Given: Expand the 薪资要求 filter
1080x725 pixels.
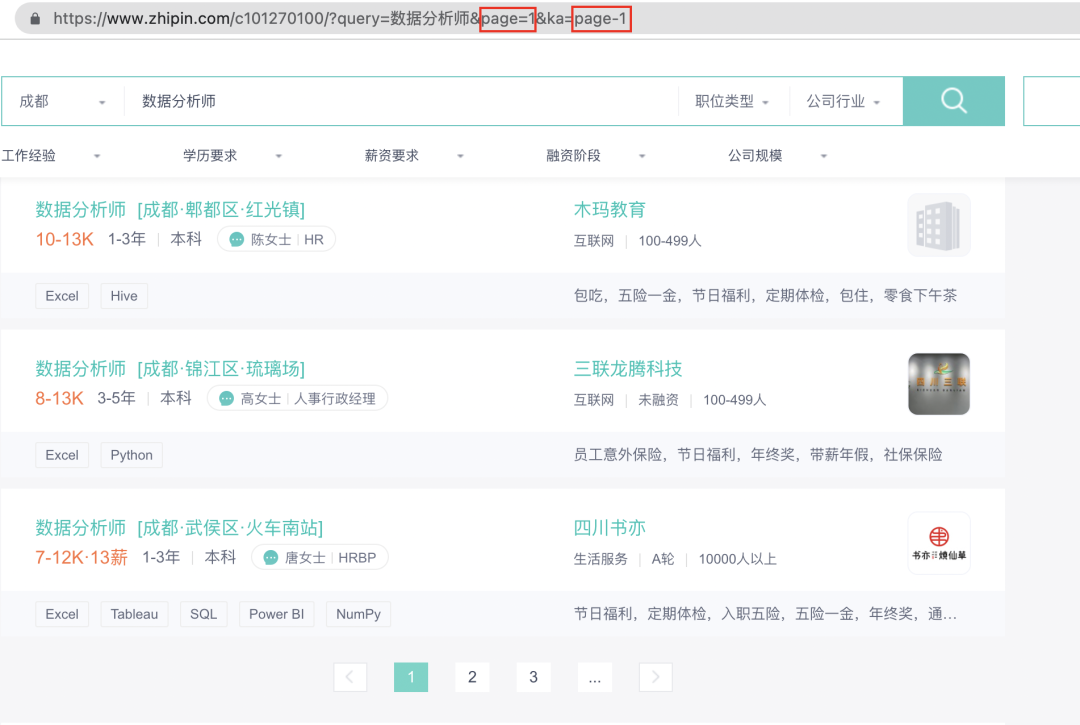Looking at the screenshot, I should 414,156.
